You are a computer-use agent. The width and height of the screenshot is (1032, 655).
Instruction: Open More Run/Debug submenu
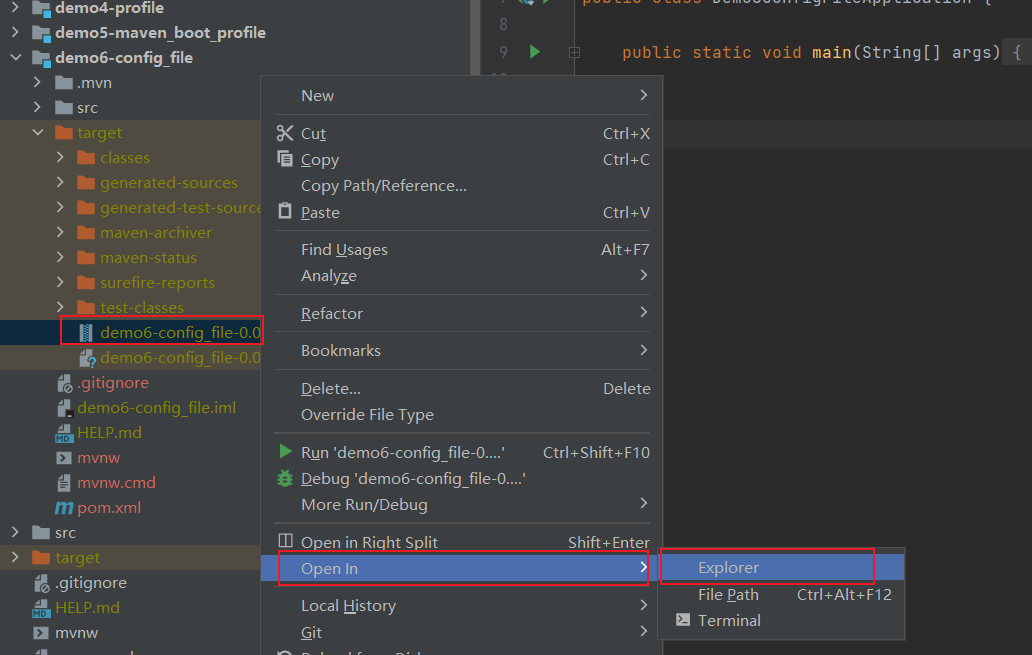coord(462,504)
